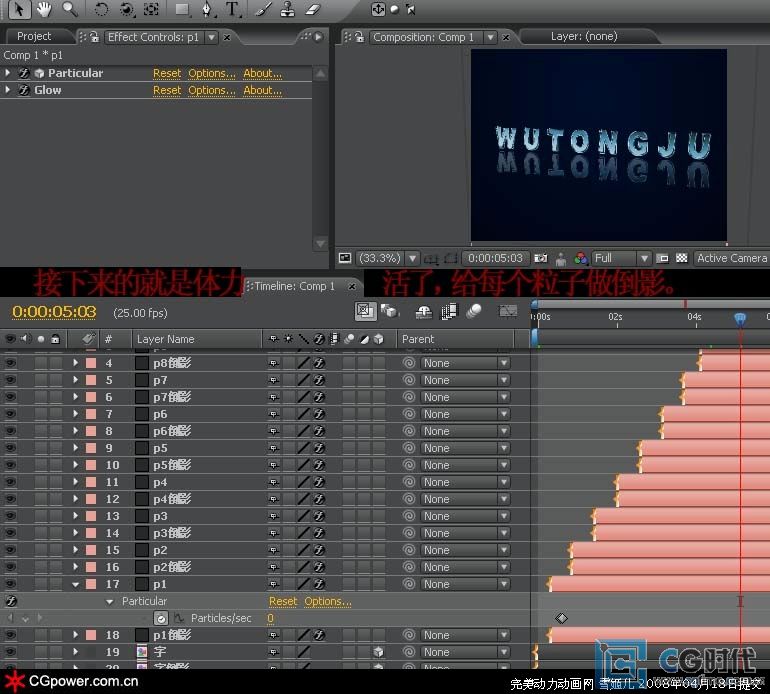Open Comp Flowchart view in timeline

pyautogui.click(x=365, y=311)
